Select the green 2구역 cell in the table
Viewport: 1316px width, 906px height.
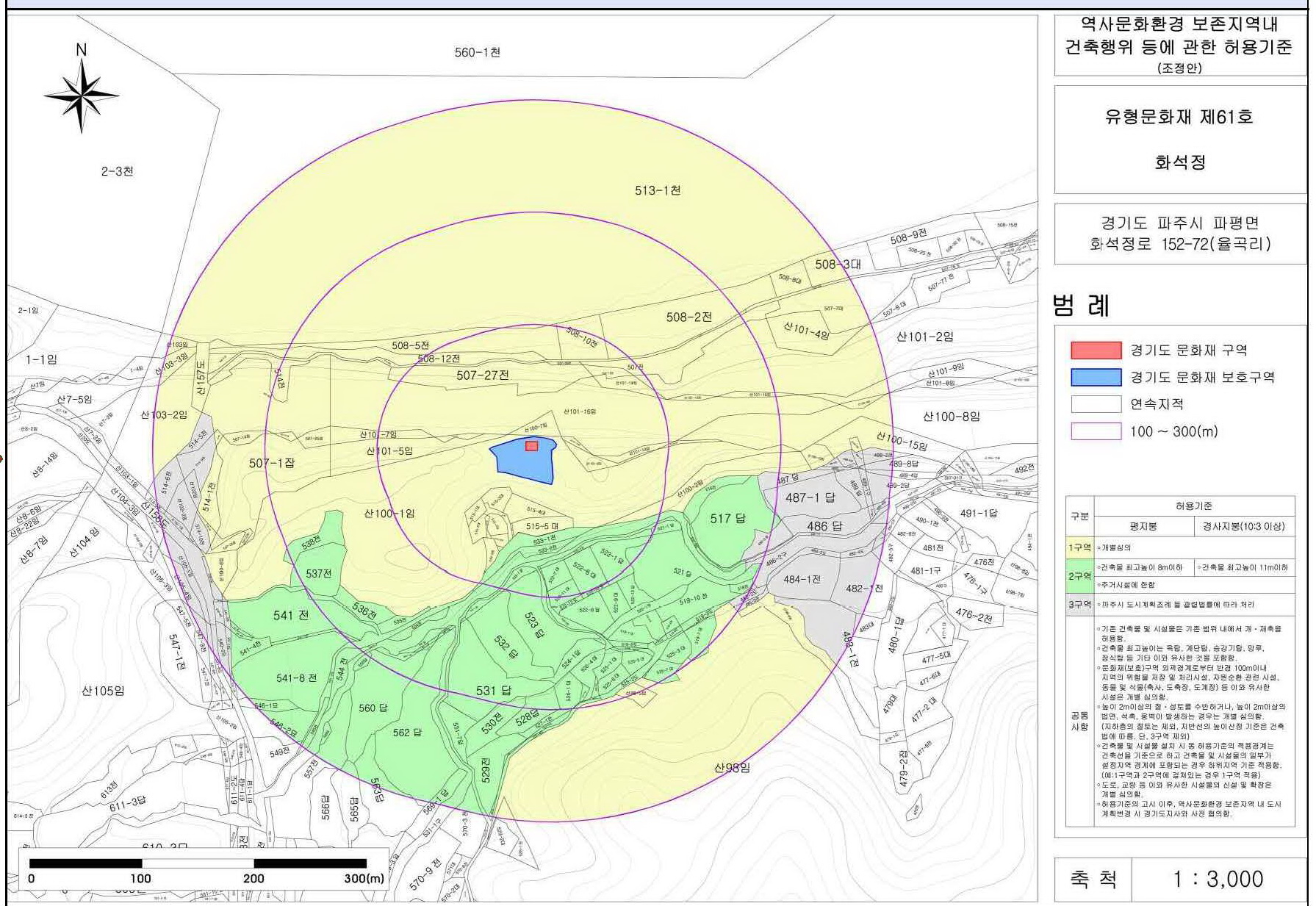(1079, 576)
